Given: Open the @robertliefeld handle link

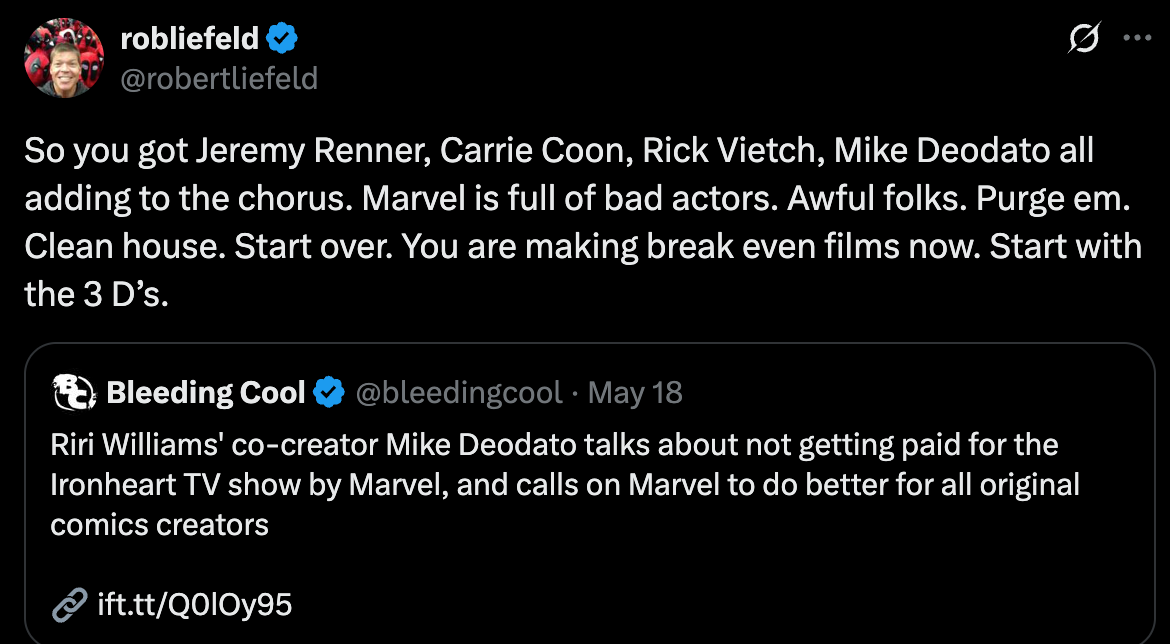Looking at the screenshot, I should (219, 78).
